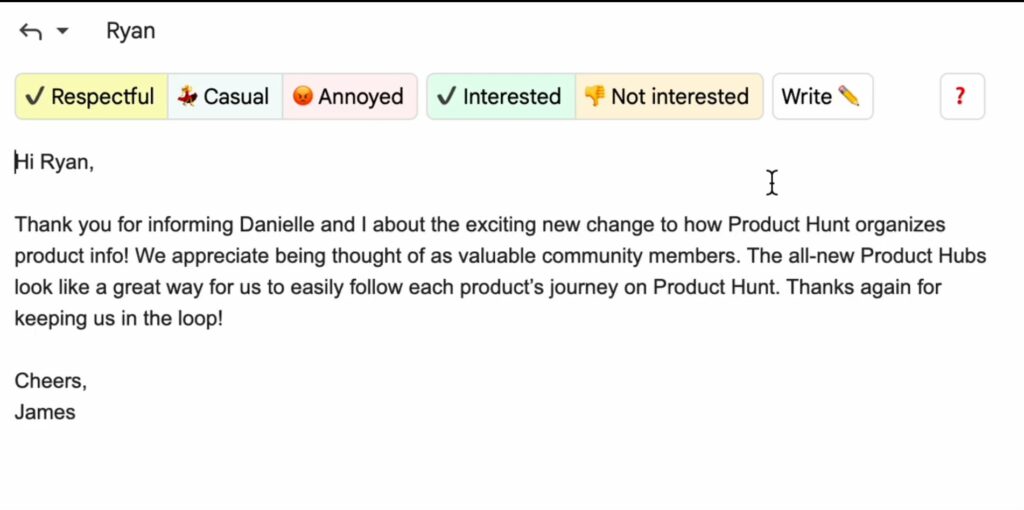The height and width of the screenshot is (510, 1024).
Task: Click the dancer emoji on Casual
Action: click(187, 97)
